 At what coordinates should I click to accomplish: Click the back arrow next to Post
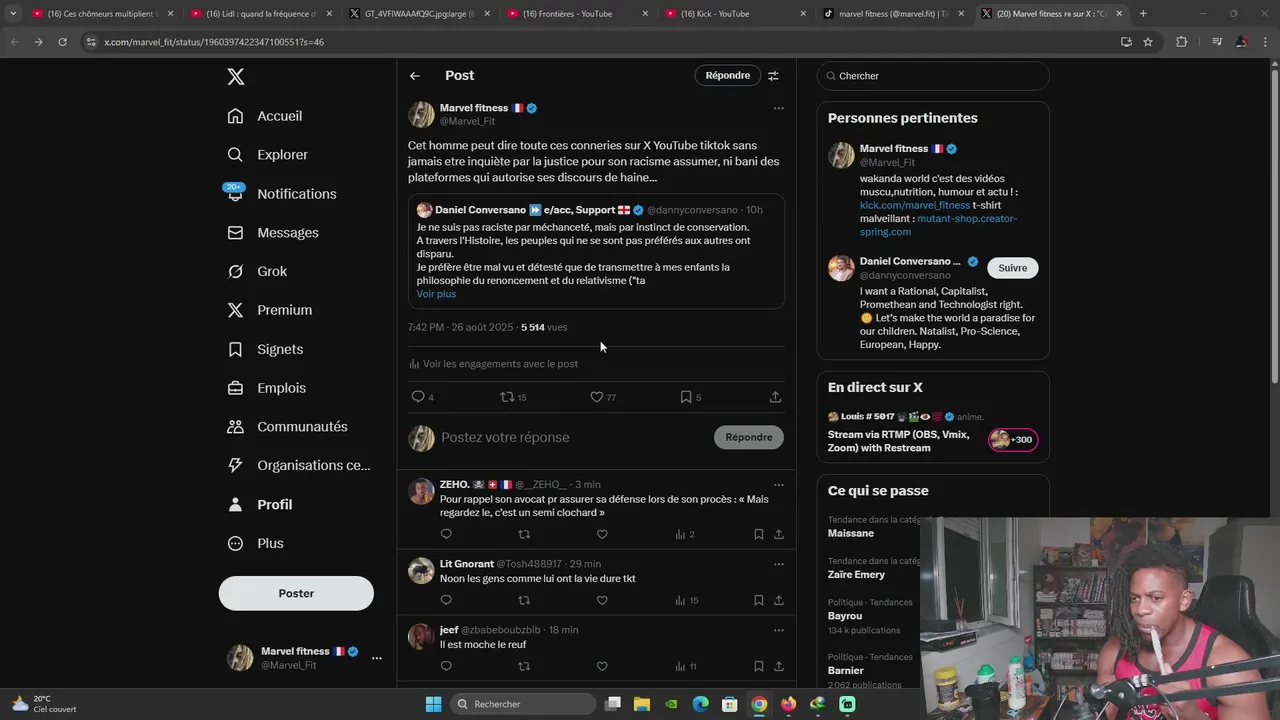(x=414, y=76)
